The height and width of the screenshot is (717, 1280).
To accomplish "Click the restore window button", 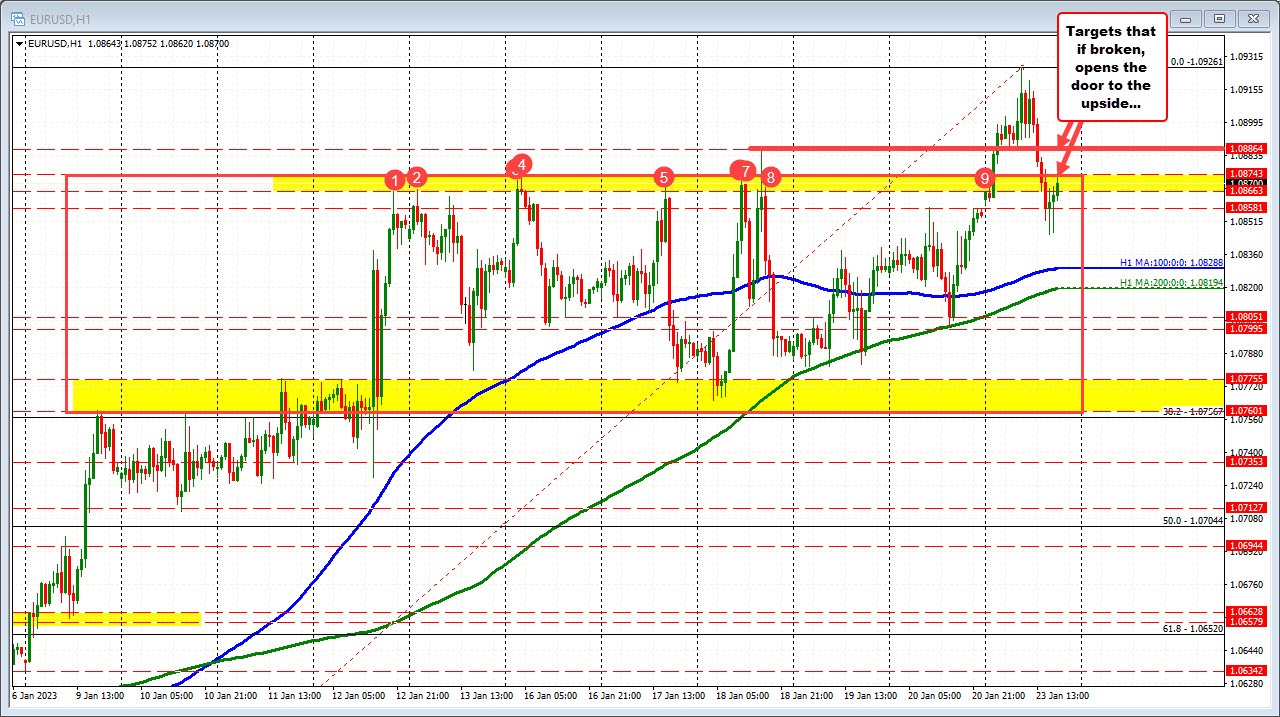I will [x=1219, y=18].
